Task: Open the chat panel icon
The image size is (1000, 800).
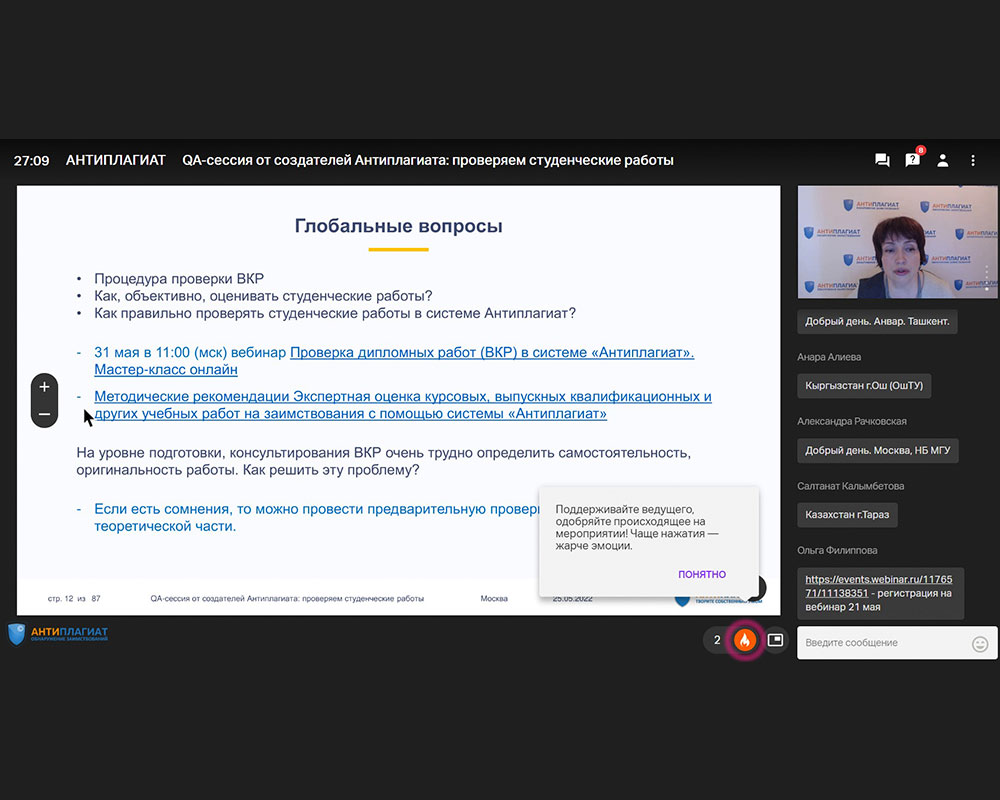Action: 882,160
